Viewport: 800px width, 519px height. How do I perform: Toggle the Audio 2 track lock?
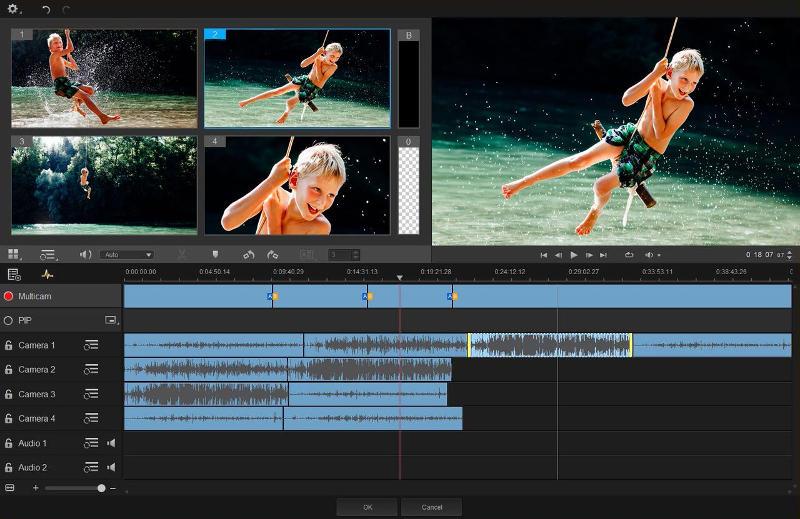tap(9, 467)
